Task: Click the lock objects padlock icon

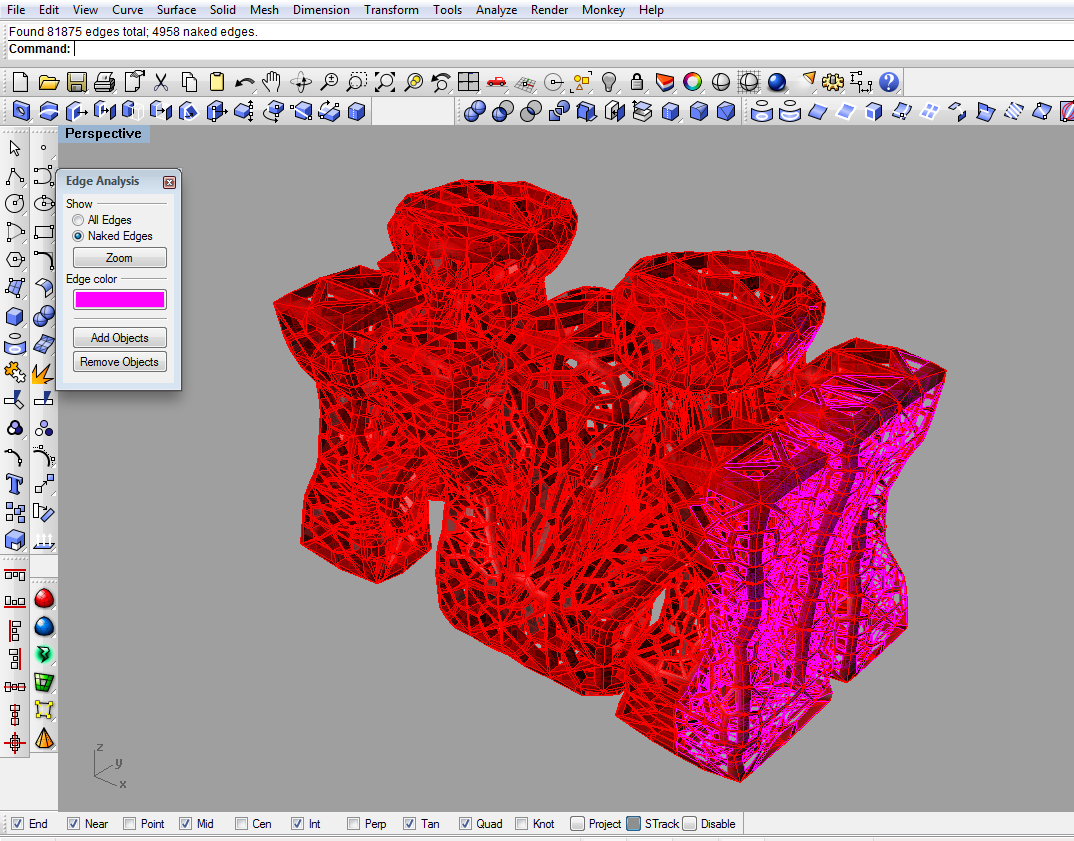Action: tap(636, 82)
